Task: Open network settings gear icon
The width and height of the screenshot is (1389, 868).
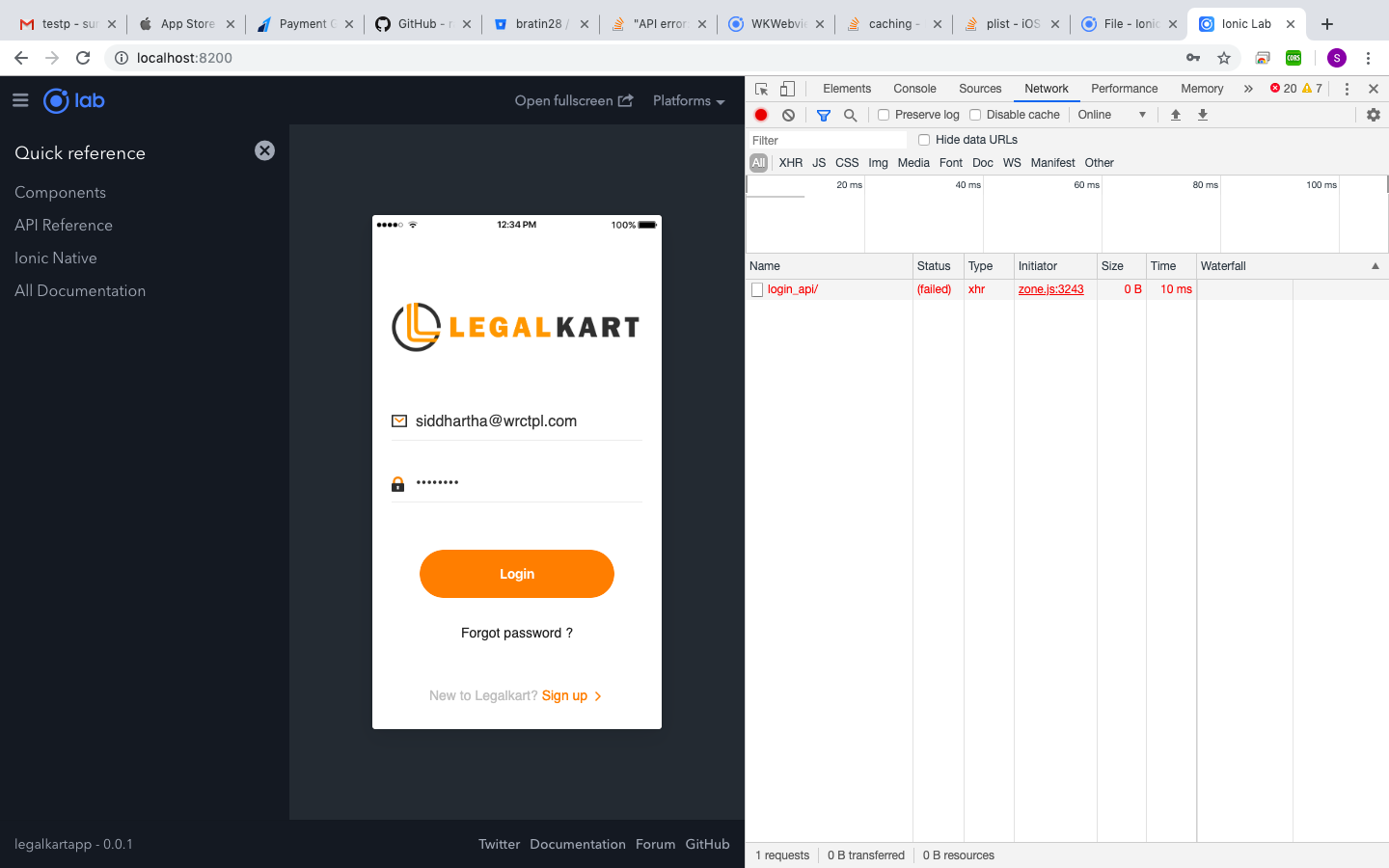Action: click(x=1374, y=115)
